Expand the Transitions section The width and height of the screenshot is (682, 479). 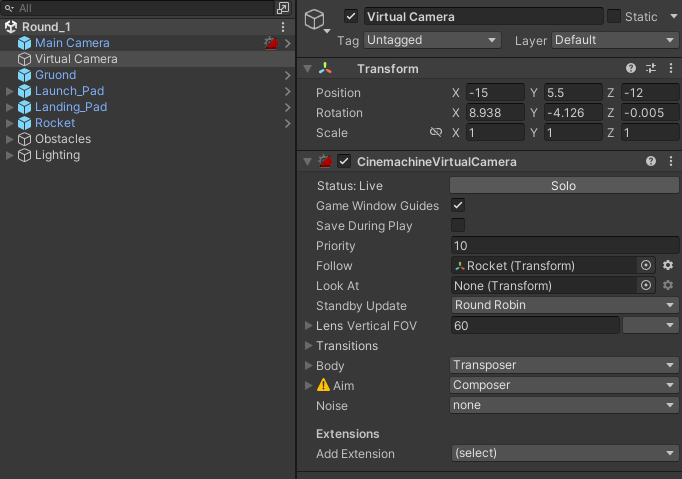[308, 345]
